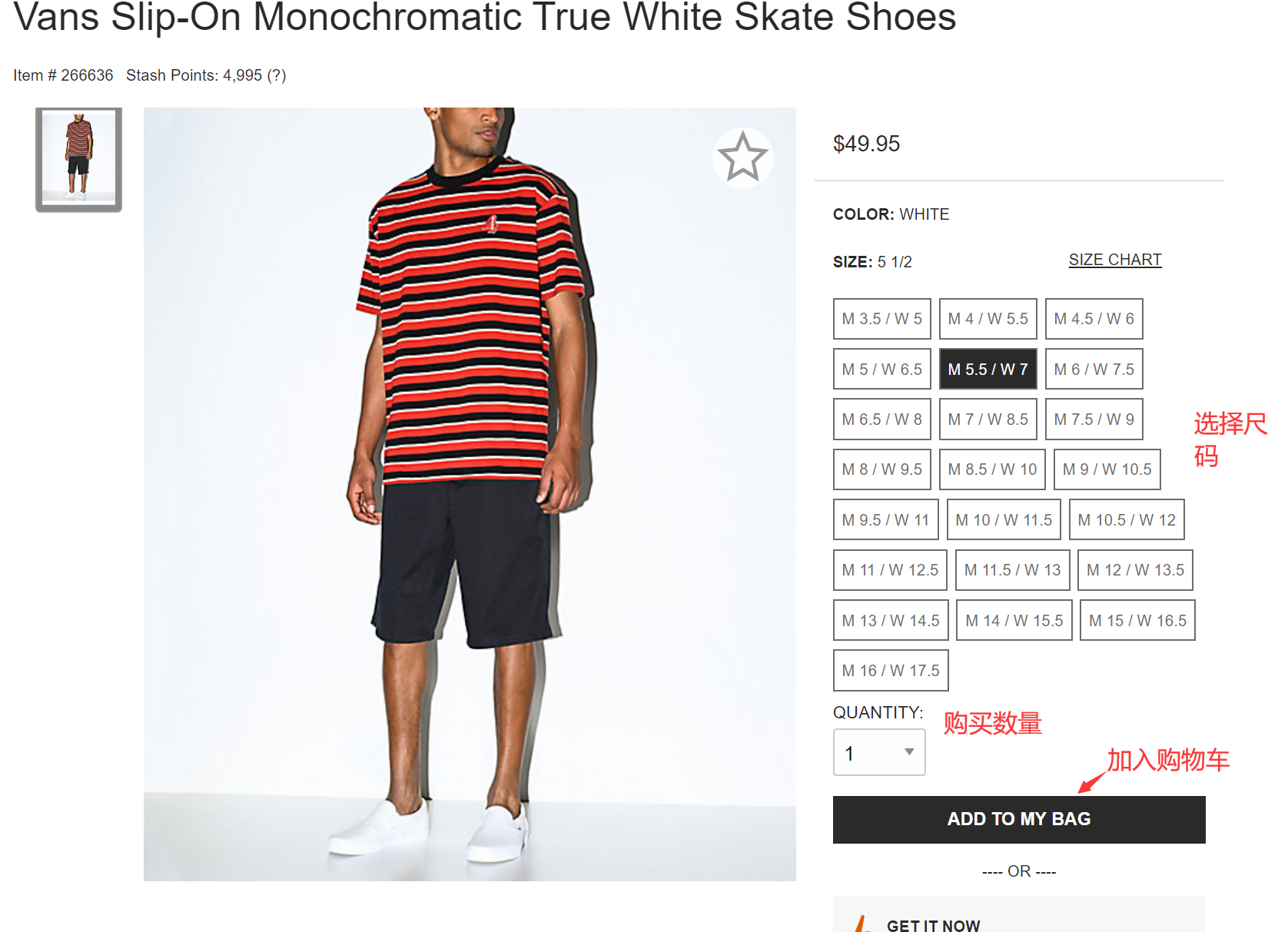1288x932 pixels.
Task: Pick size M 10 / W 11.5
Action: [1004, 520]
